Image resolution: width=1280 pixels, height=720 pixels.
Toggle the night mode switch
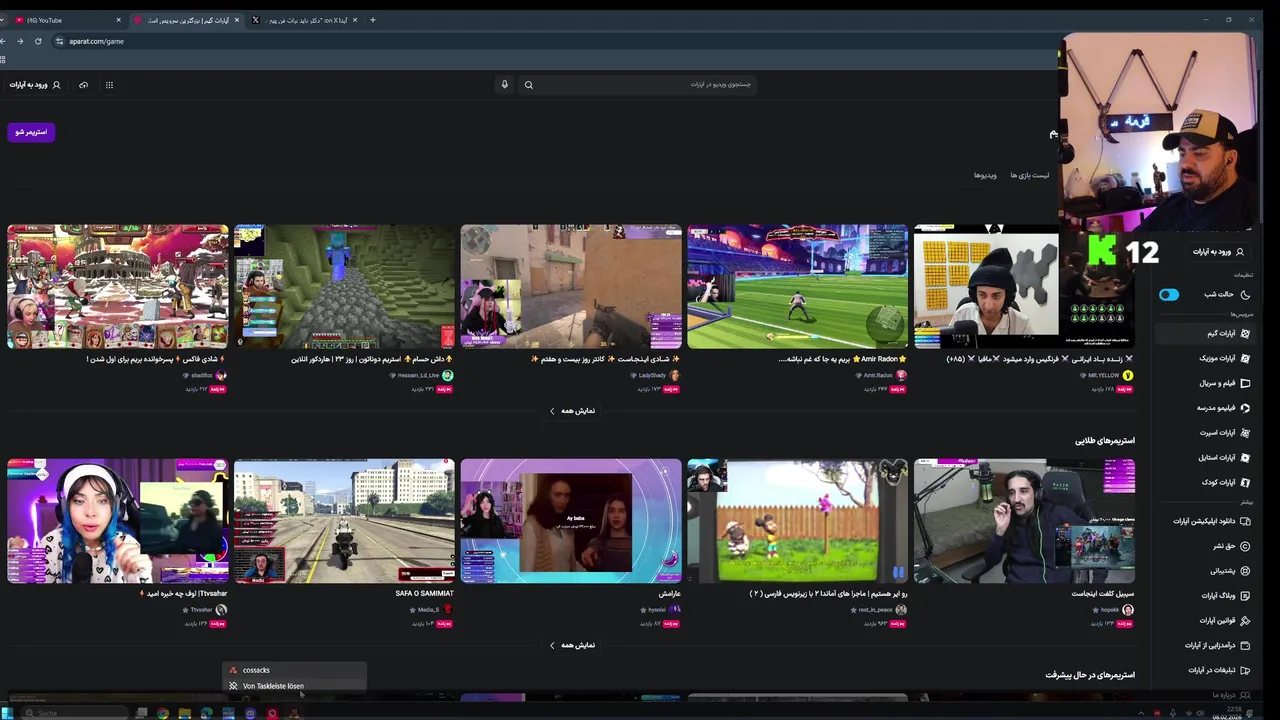(x=1169, y=295)
